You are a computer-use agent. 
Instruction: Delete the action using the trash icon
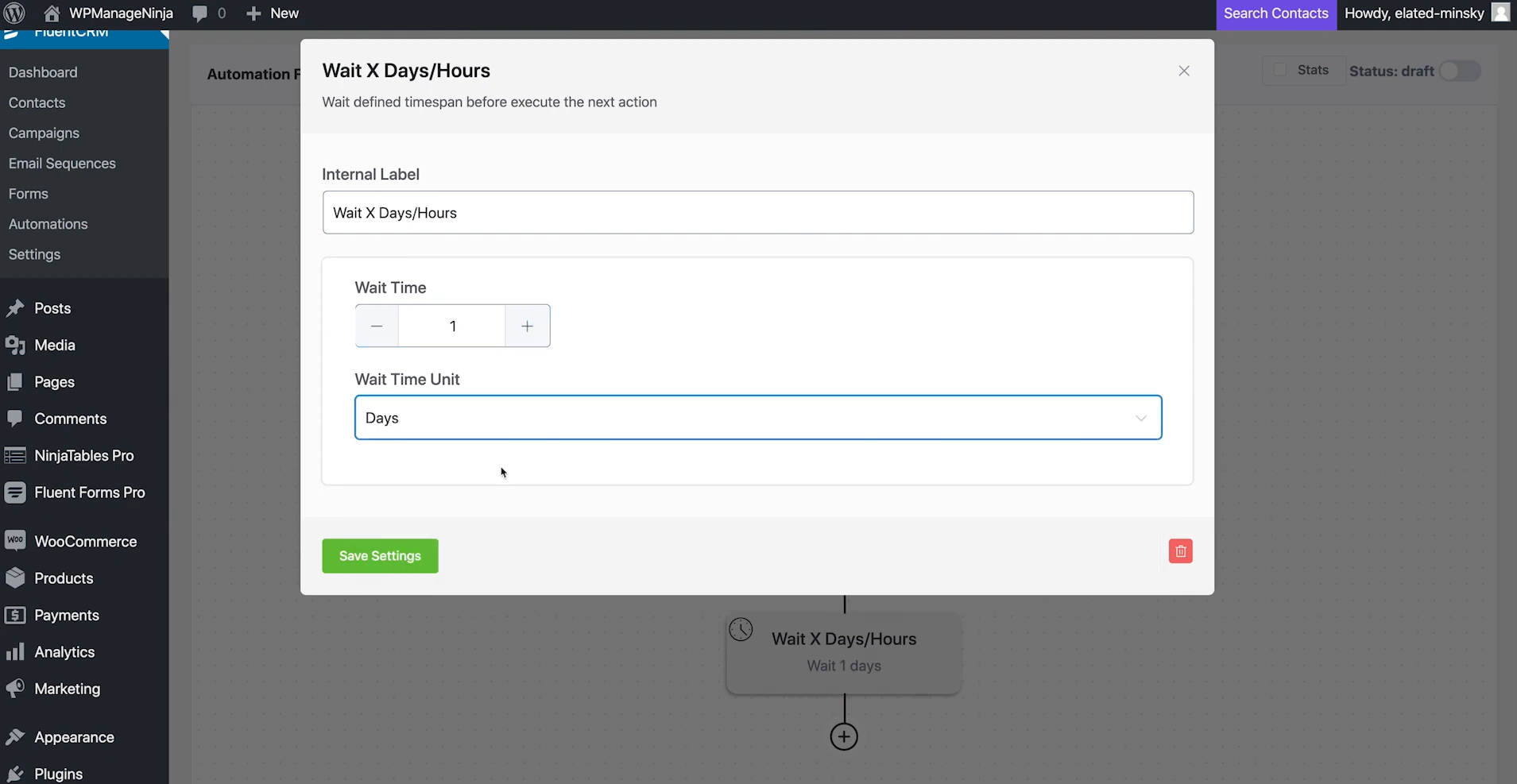coord(1180,550)
